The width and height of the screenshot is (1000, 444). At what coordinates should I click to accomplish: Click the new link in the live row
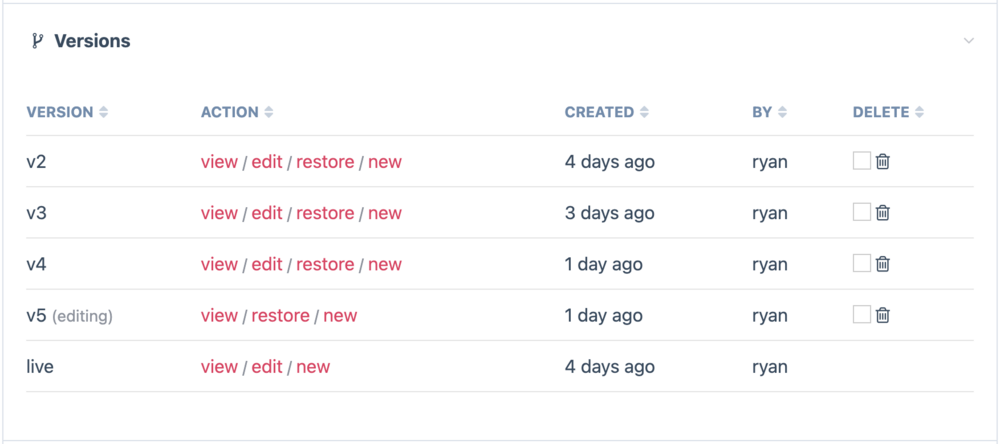313,367
